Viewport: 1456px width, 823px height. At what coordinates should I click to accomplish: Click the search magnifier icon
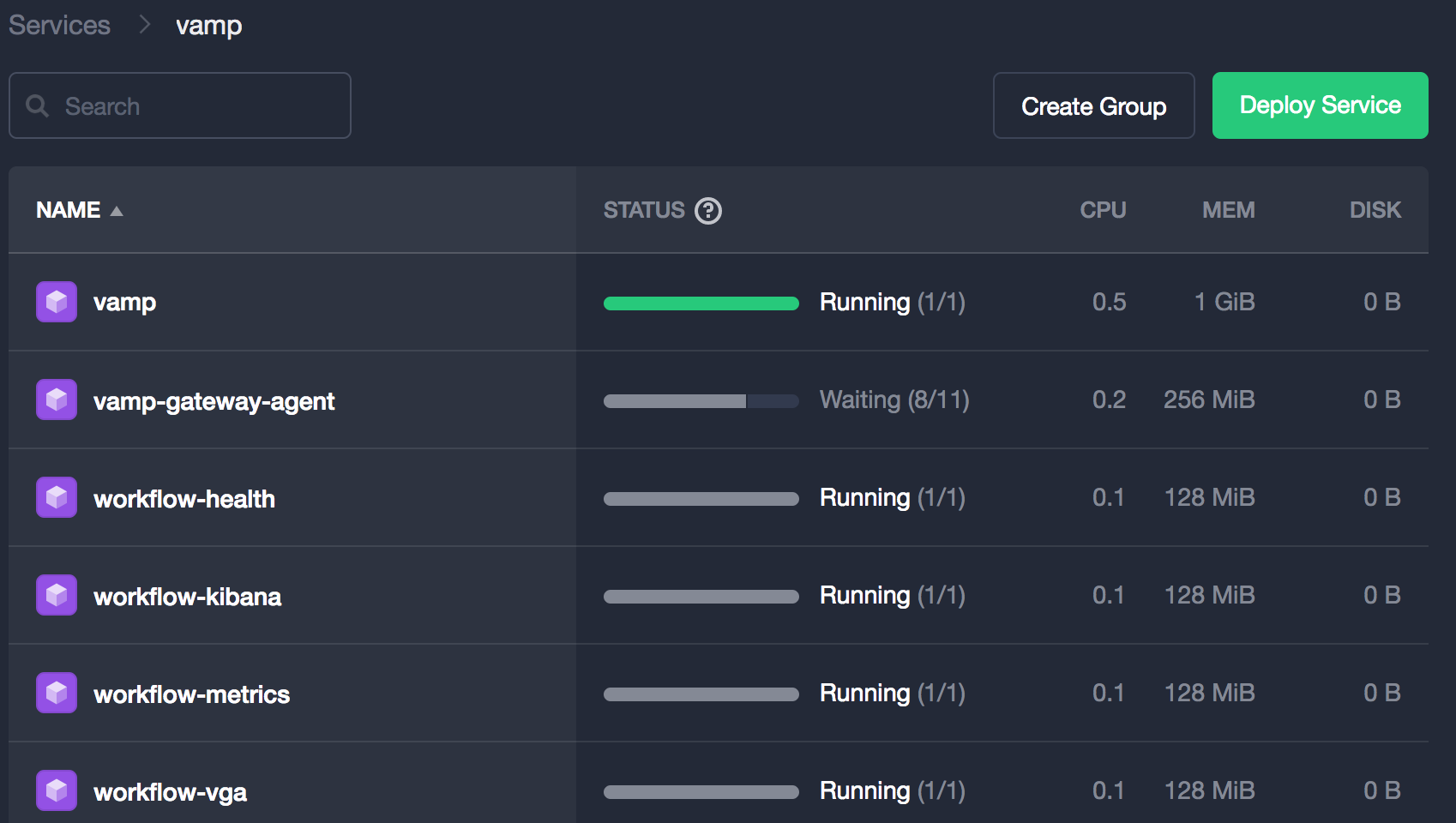tap(38, 106)
